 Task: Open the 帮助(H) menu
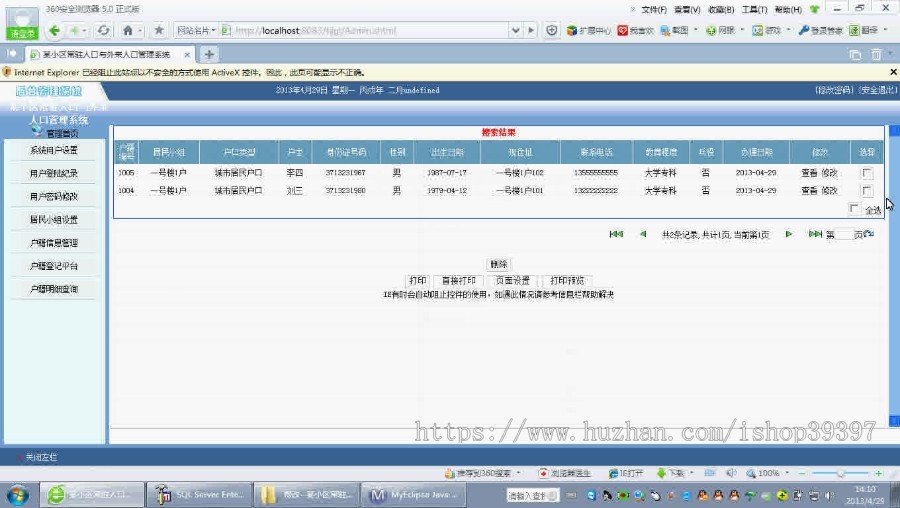pos(788,10)
